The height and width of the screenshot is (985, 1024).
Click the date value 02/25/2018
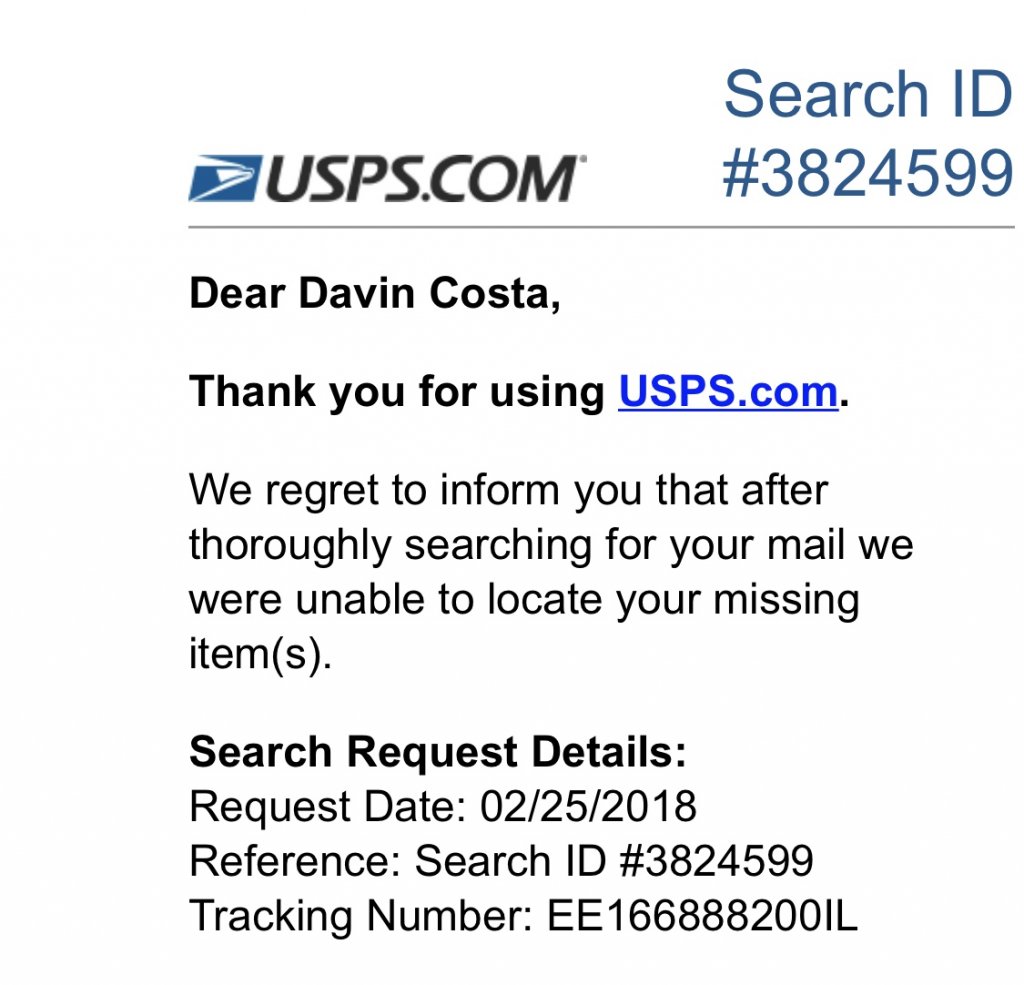(588, 806)
